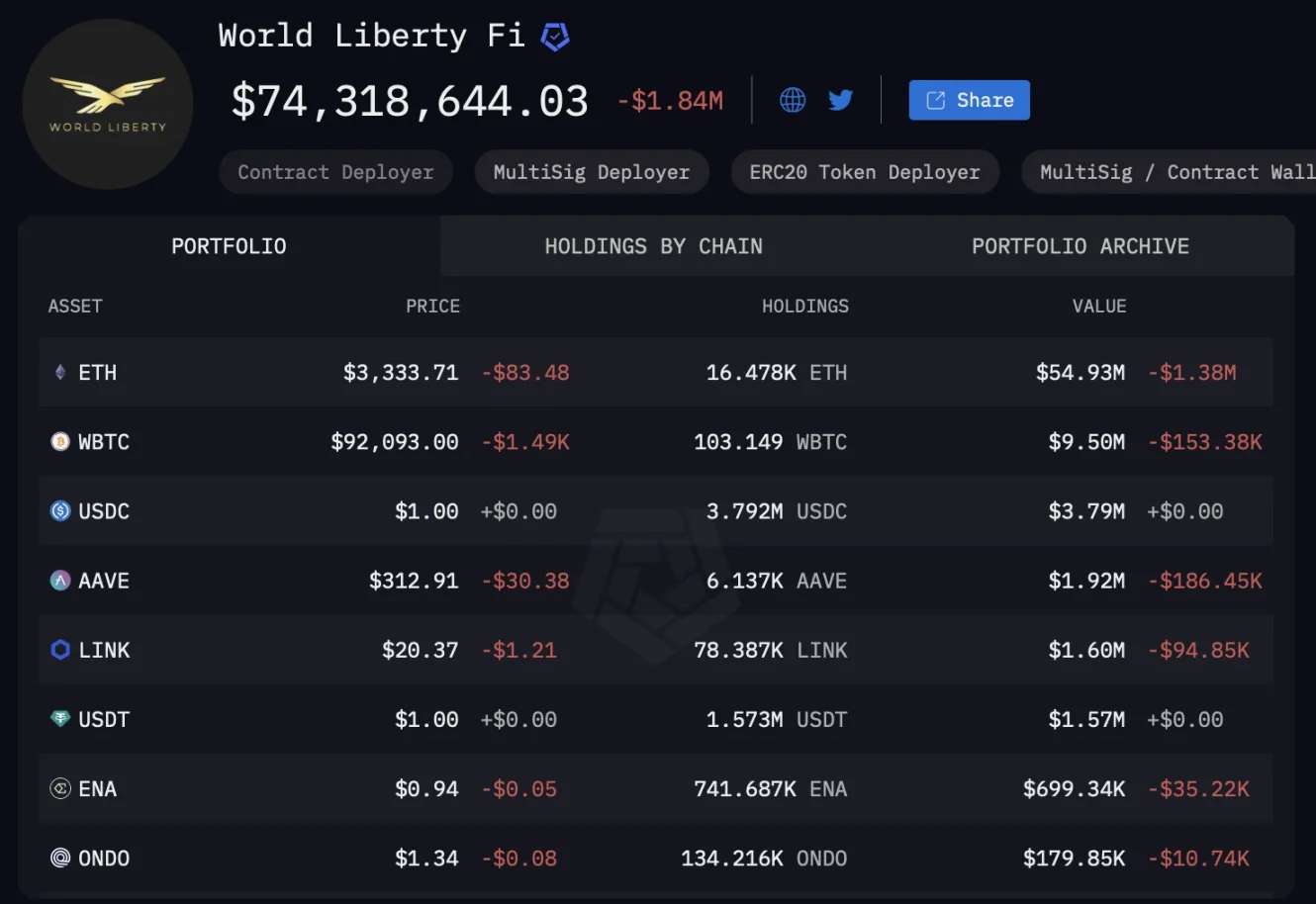Click the Tether USDT token icon
Image resolution: width=1316 pixels, height=904 pixels.
(60, 719)
